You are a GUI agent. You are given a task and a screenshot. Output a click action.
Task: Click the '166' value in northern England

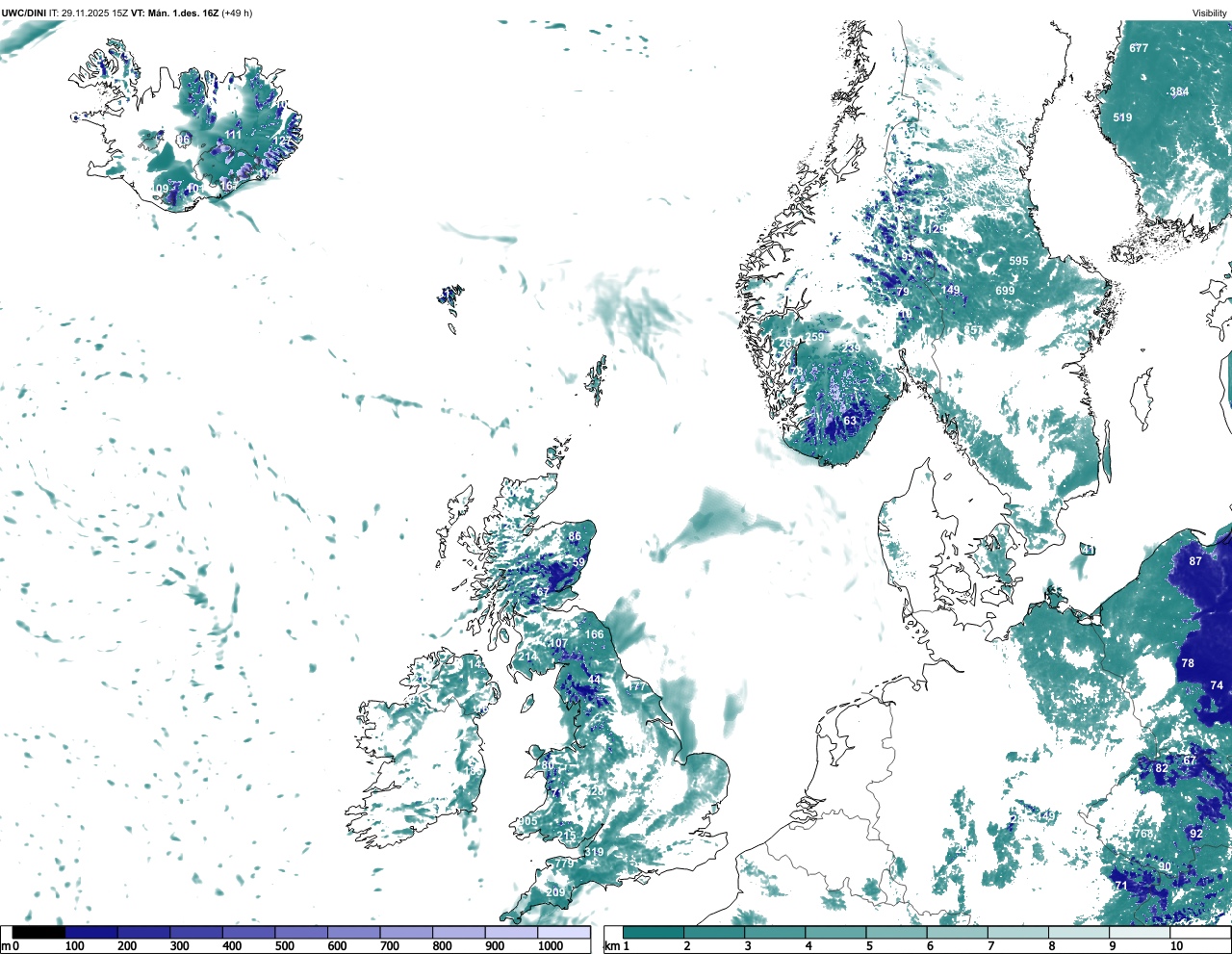(595, 634)
